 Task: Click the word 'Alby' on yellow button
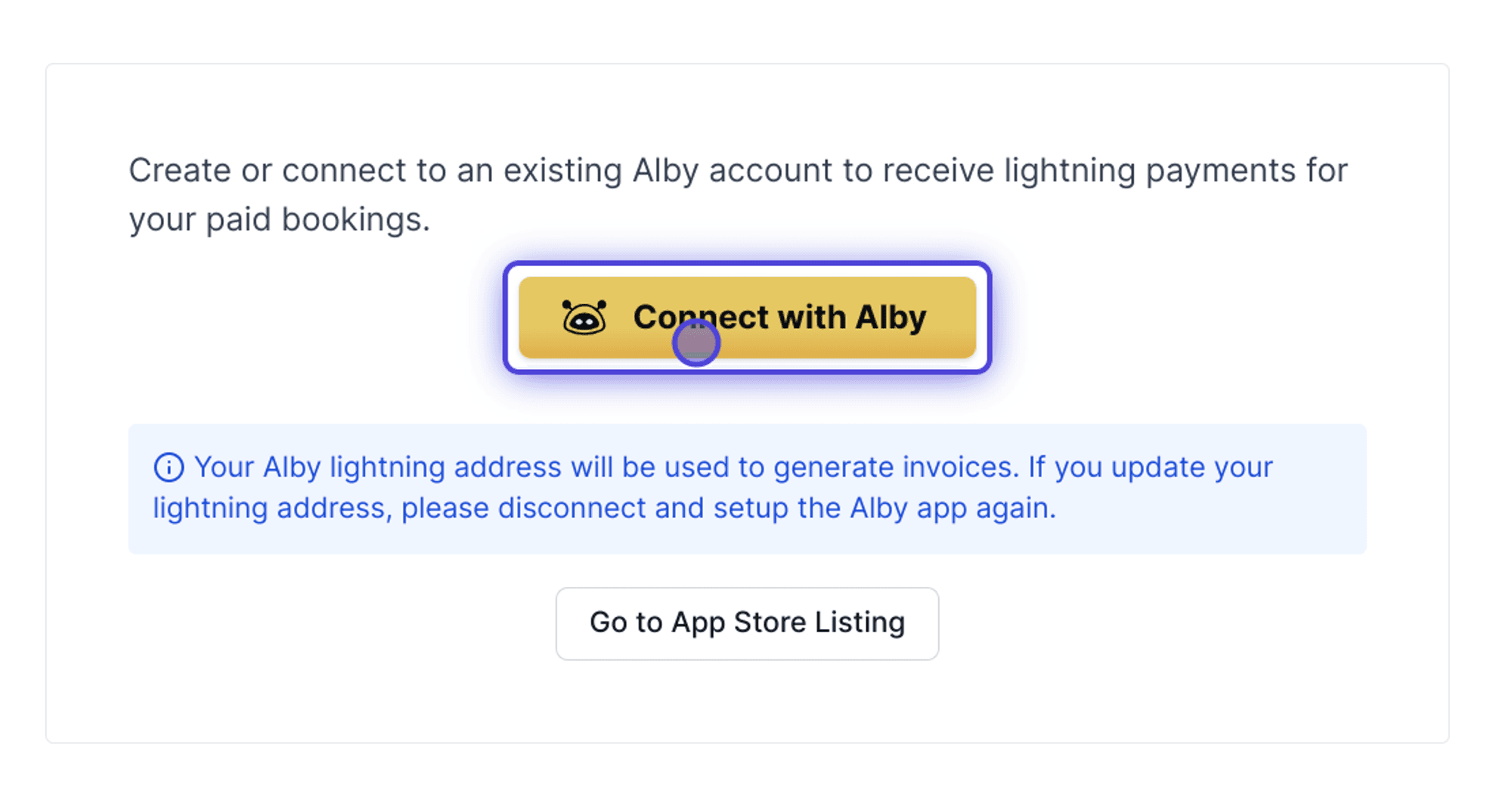[x=890, y=317]
